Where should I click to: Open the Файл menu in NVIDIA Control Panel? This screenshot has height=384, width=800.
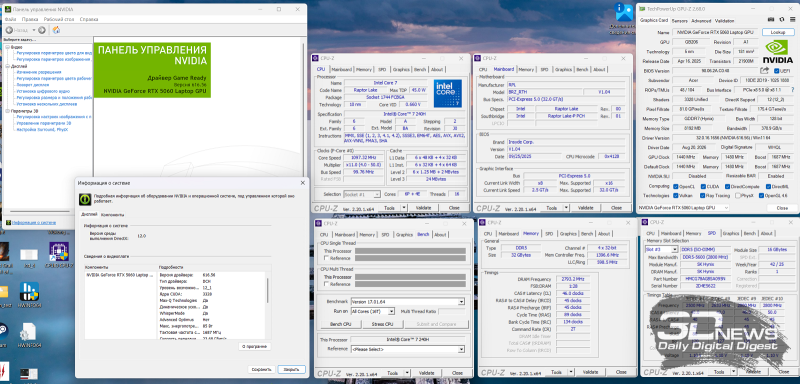tap(10, 19)
